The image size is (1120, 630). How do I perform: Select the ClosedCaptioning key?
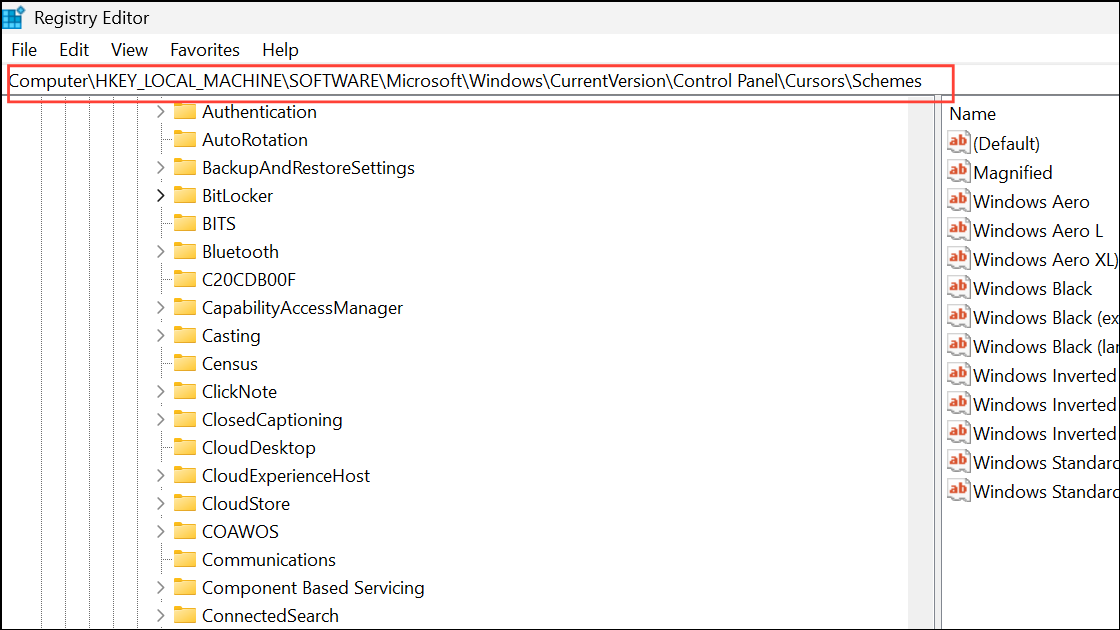pyautogui.click(x=272, y=420)
